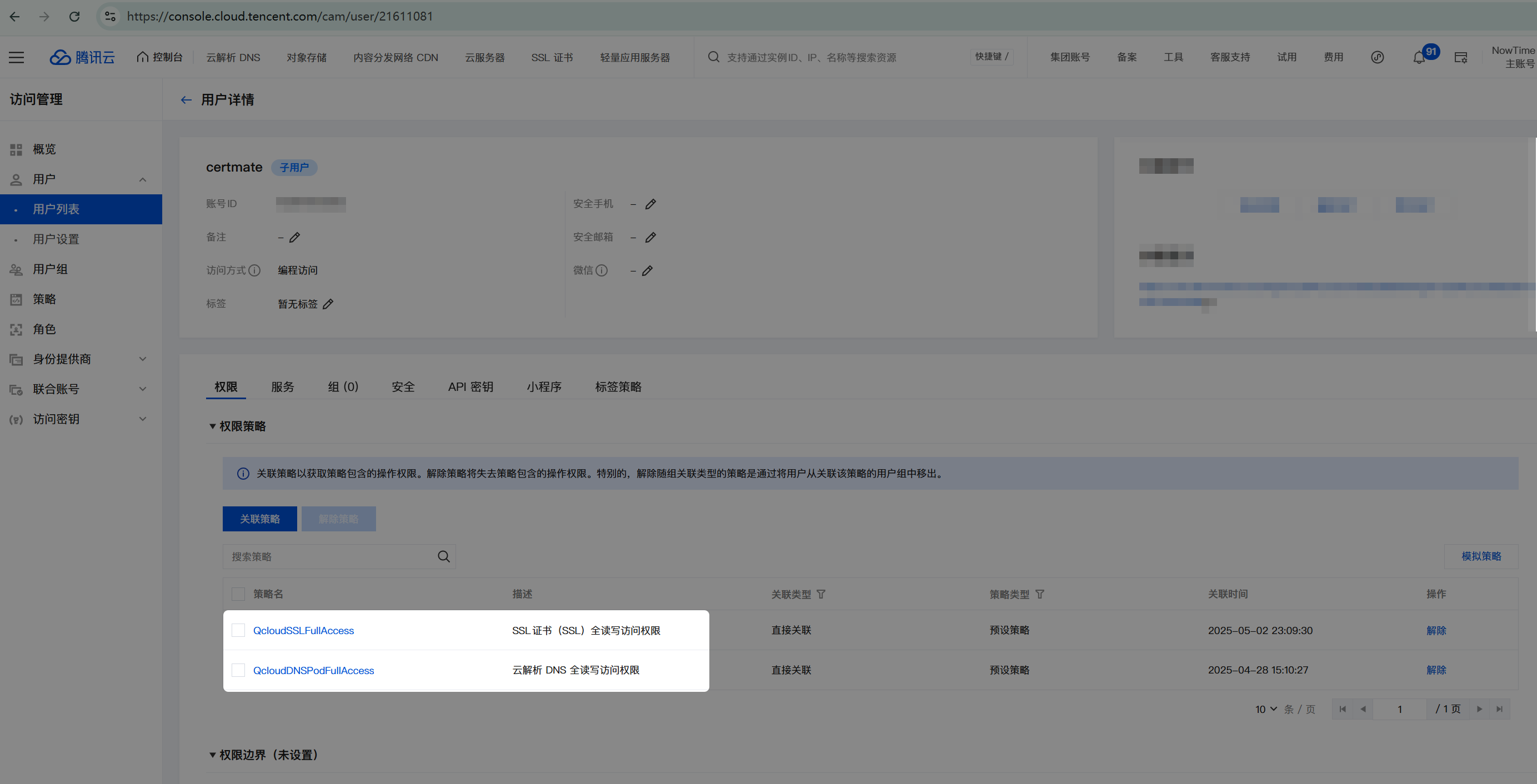Image resolution: width=1537 pixels, height=784 pixels.
Task: Switch to the 标签策略 tab
Action: coord(618,387)
